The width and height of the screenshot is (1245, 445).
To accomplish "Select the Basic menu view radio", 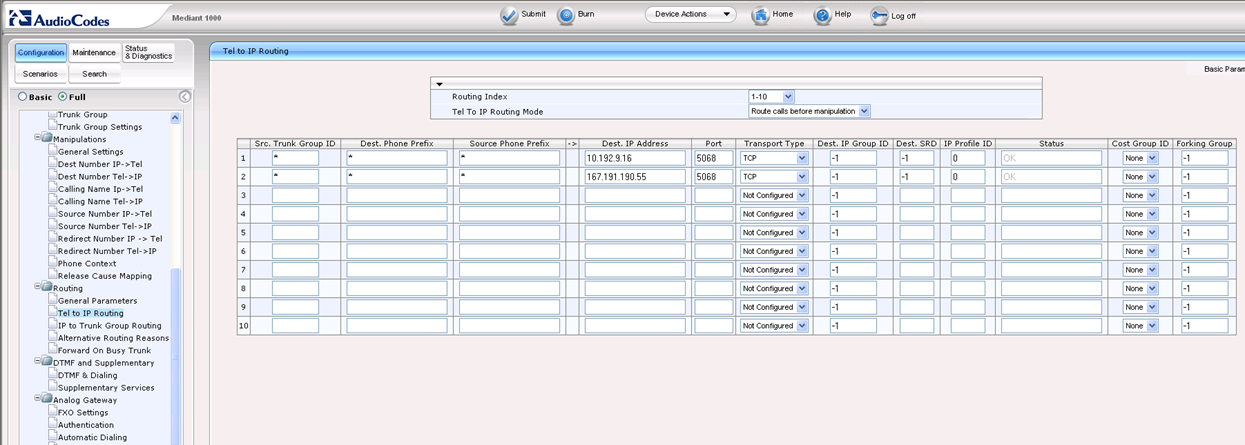I will click(x=23, y=97).
